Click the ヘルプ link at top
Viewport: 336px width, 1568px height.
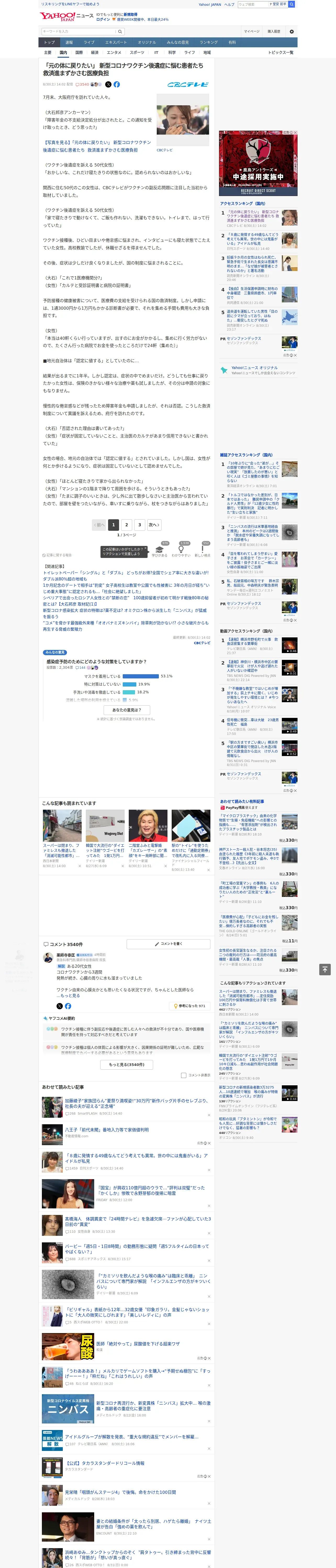[229, 4]
